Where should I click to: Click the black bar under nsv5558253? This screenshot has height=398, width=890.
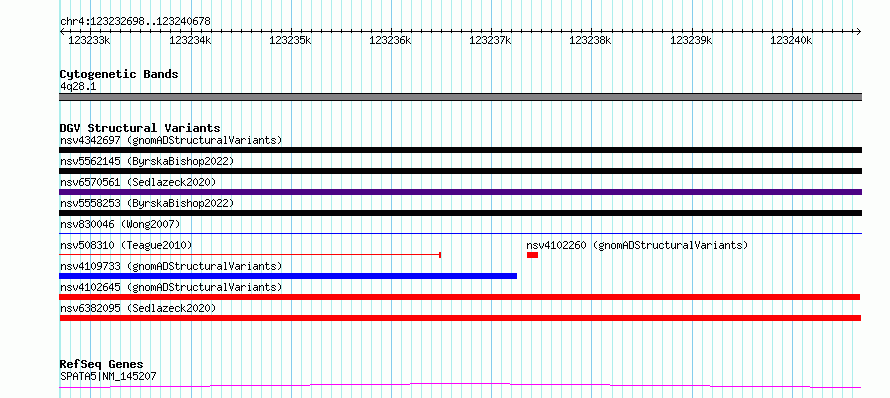point(460,213)
